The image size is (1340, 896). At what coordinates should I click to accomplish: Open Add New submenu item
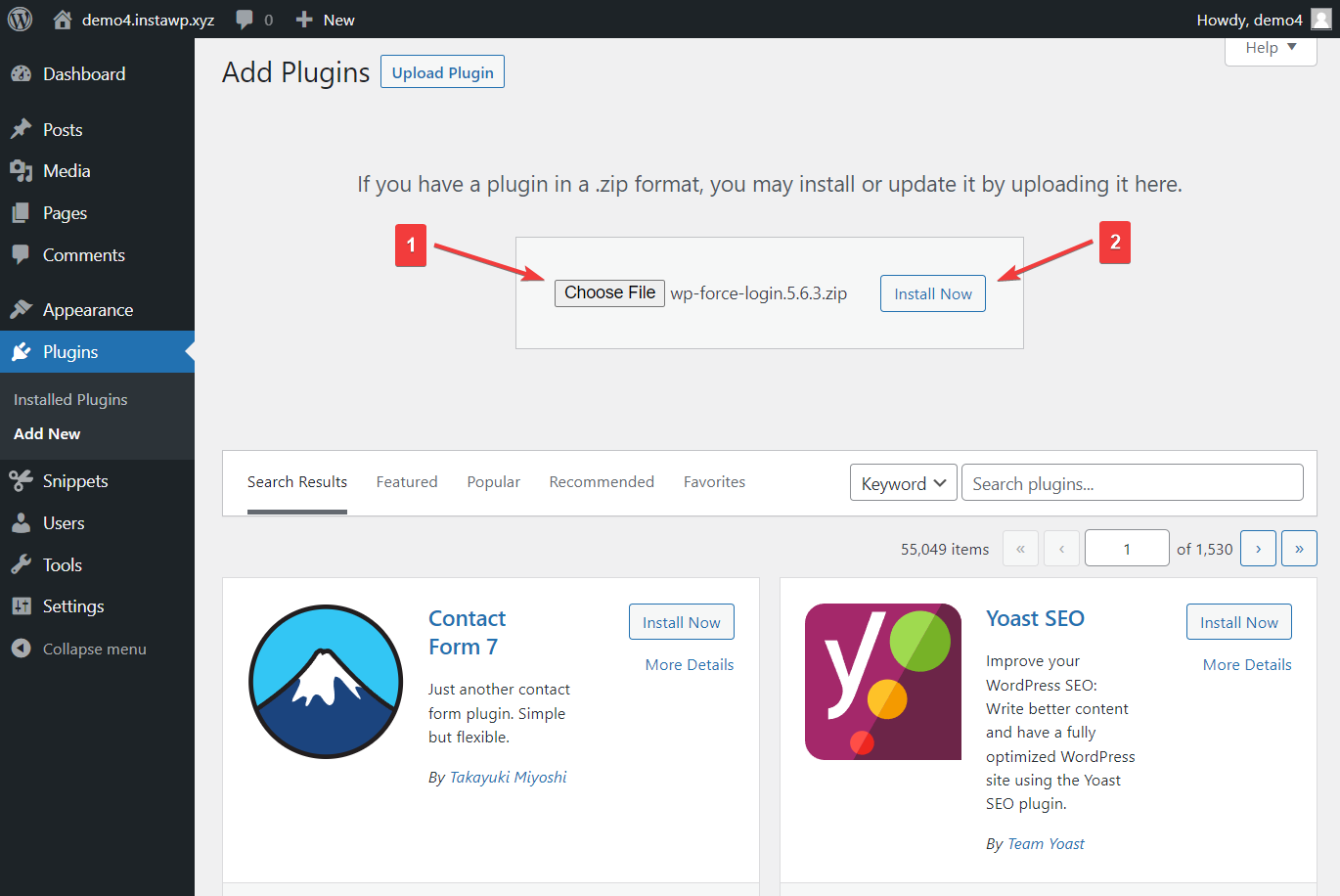pos(47,433)
